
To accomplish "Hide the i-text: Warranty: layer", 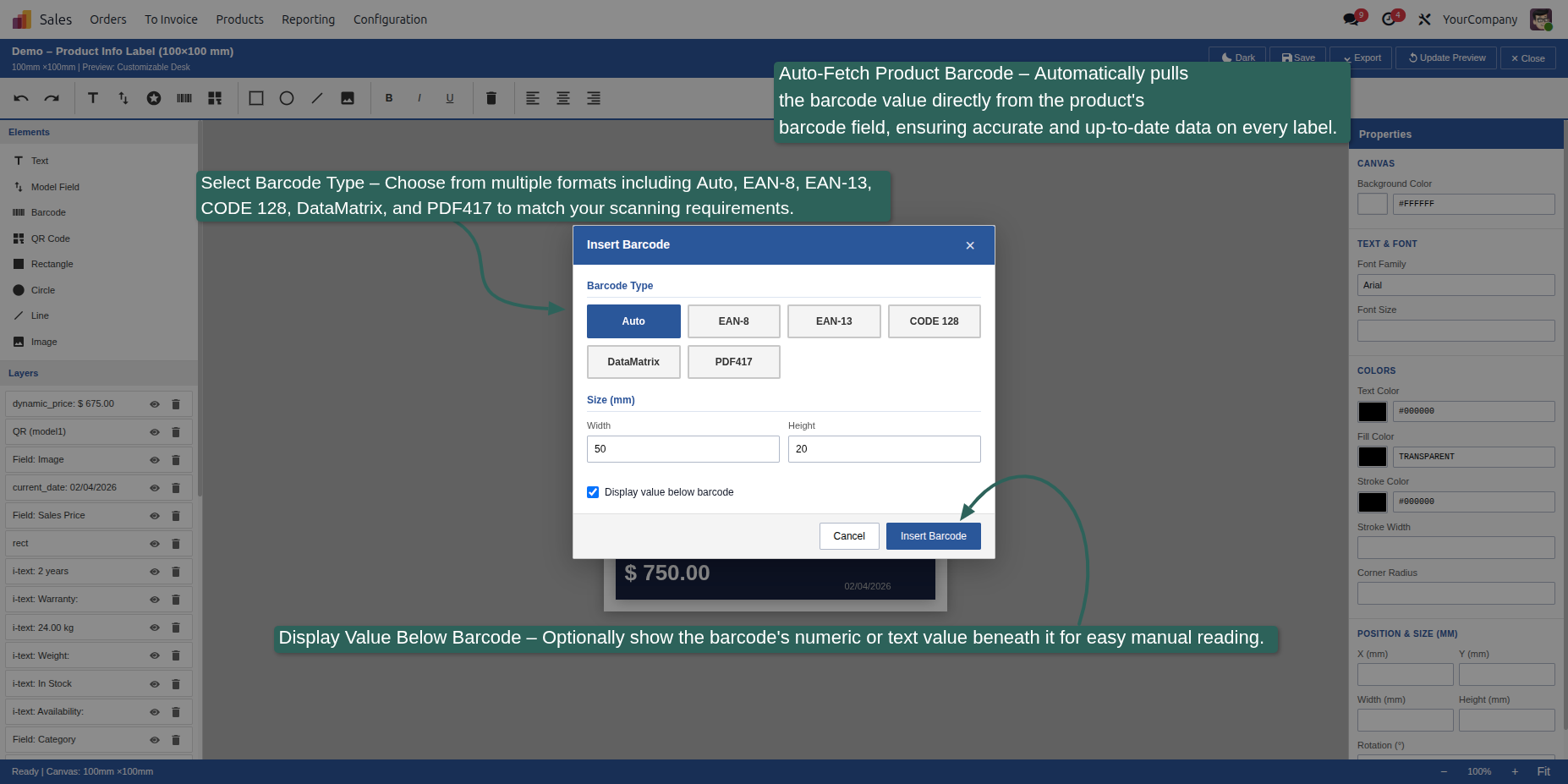I will (x=155, y=600).
